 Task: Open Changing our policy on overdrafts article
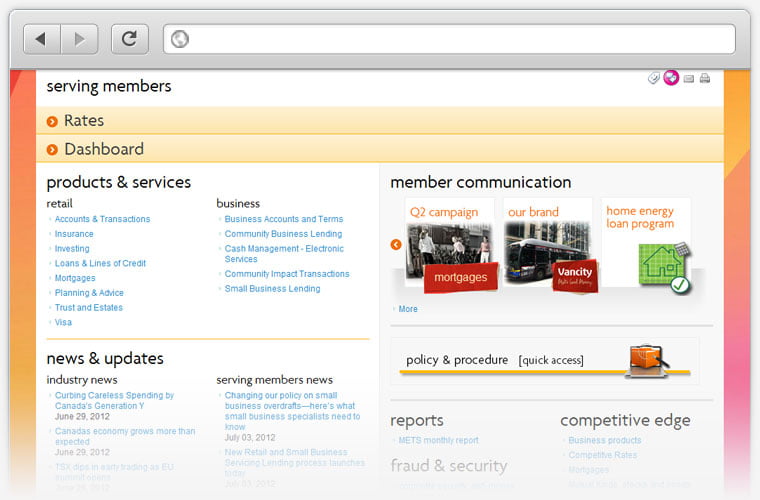click(x=292, y=411)
